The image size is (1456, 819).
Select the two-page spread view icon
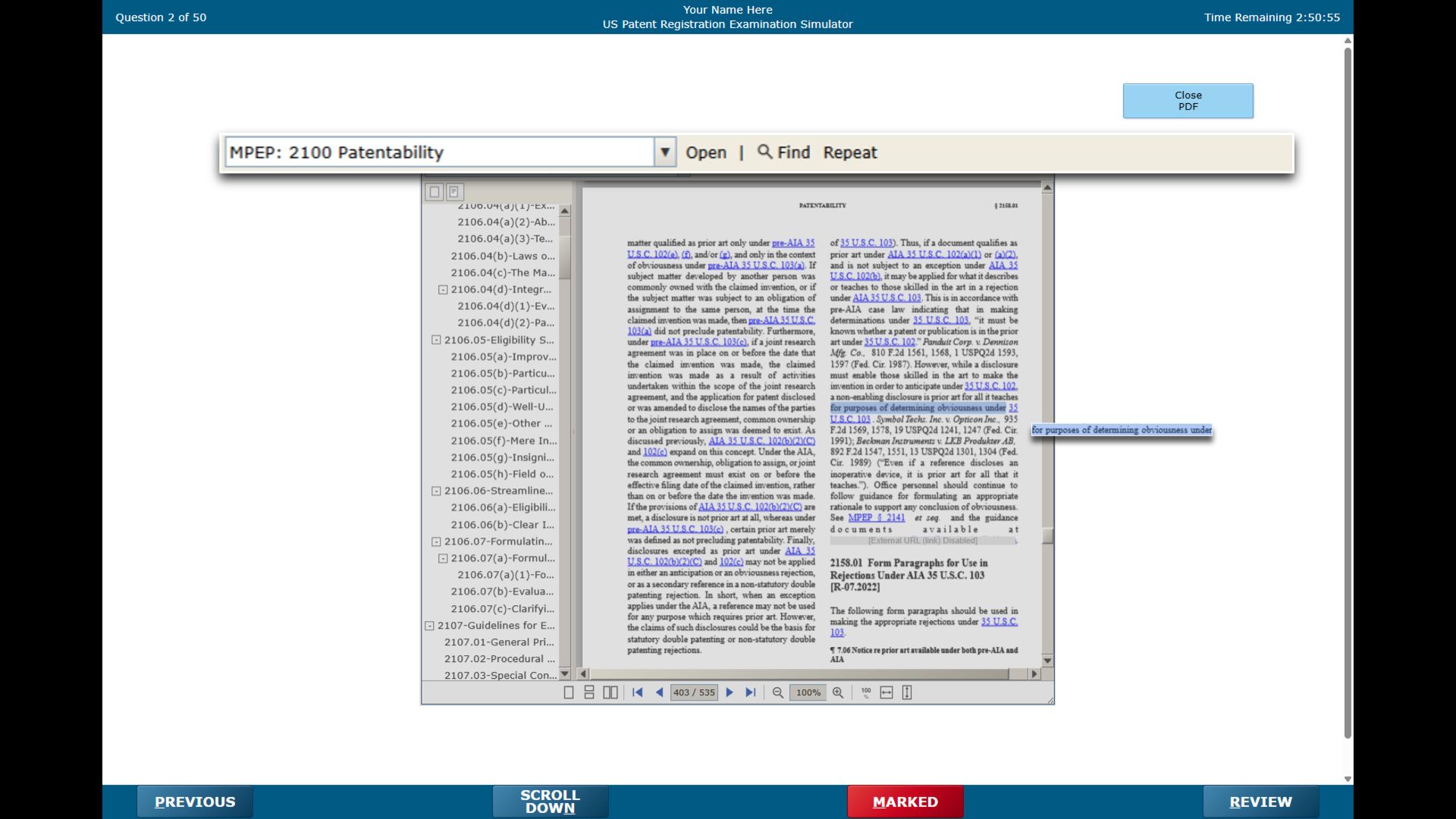pyautogui.click(x=611, y=692)
